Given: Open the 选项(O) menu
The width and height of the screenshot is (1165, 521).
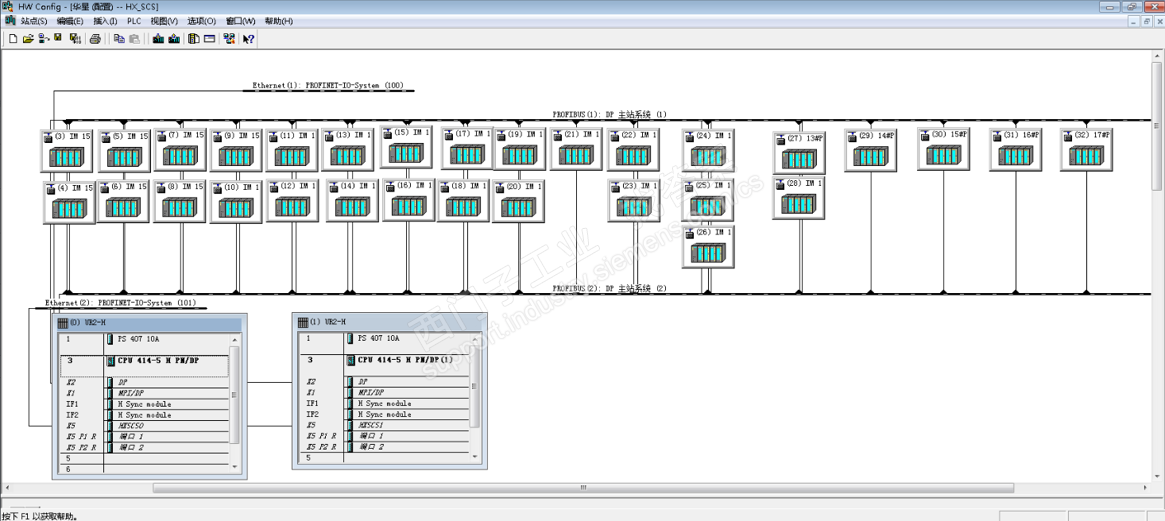Looking at the screenshot, I should coord(201,21).
